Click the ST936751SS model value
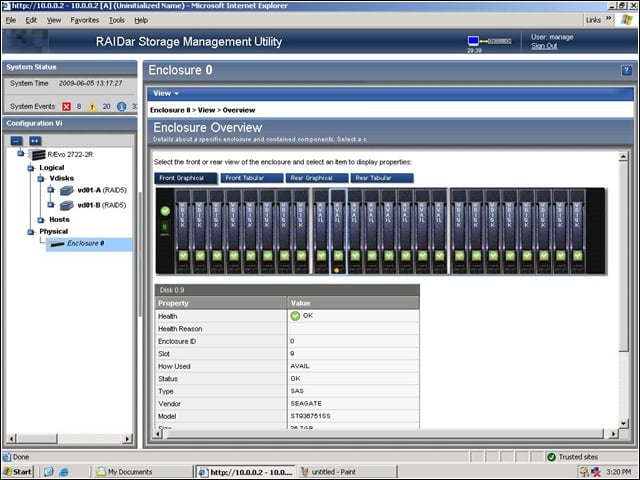This screenshot has height=480, width=640. click(311, 416)
